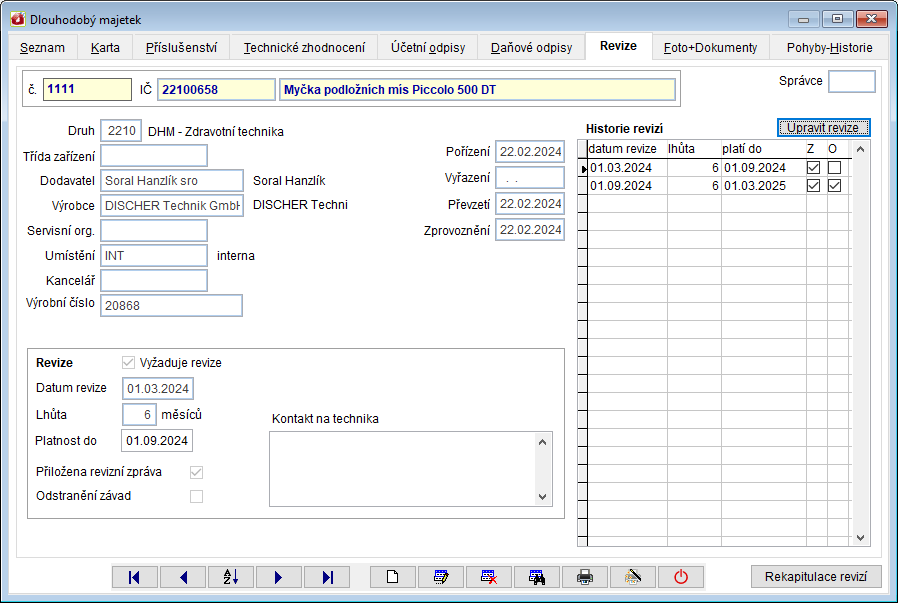
Task: Open the Foto+Dokumenty tab
Action: tap(710, 48)
